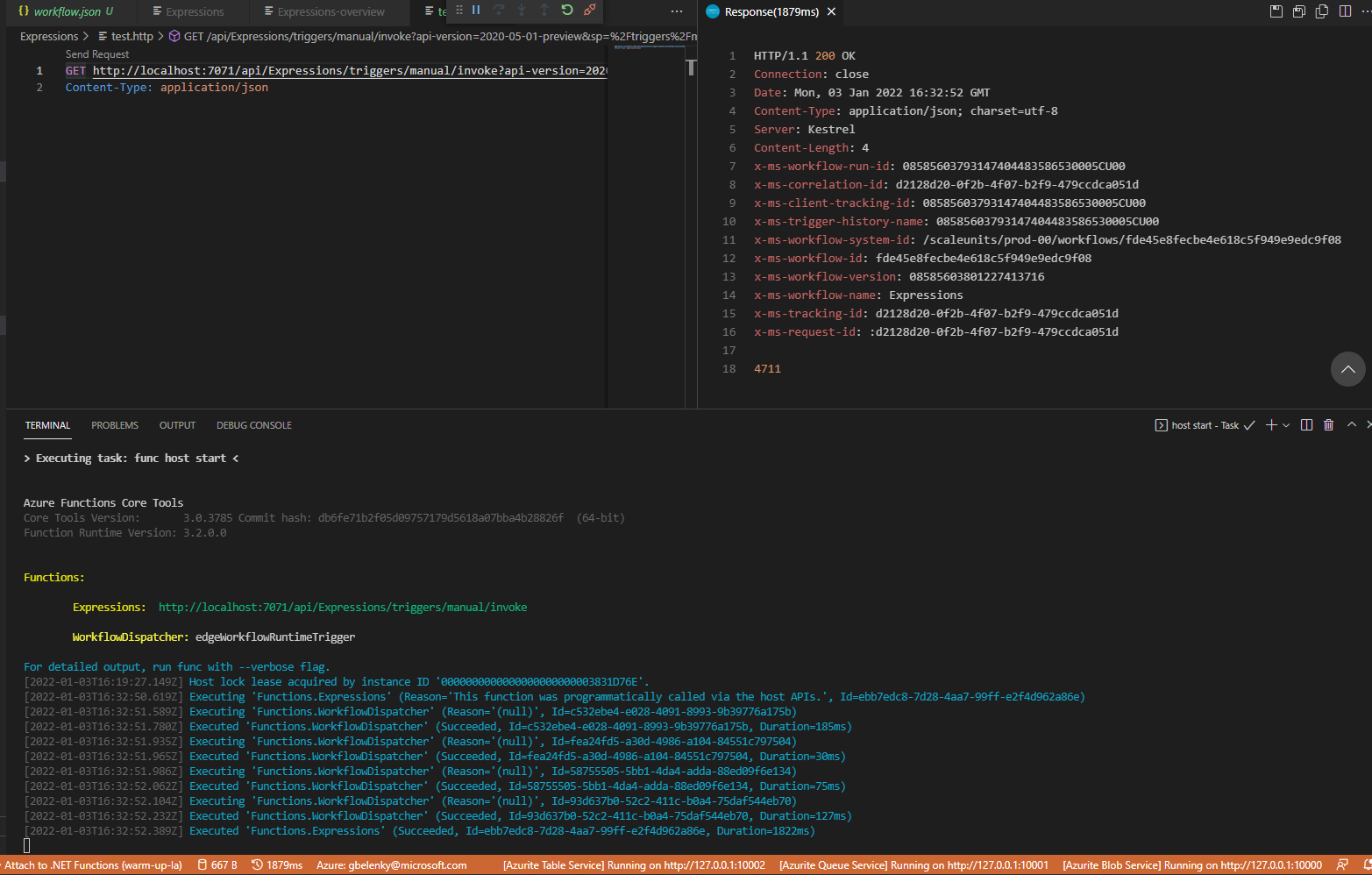This screenshot has width=1372, height=875.
Task: Disconnect the debugger with the plug icon
Action: (590, 11)
